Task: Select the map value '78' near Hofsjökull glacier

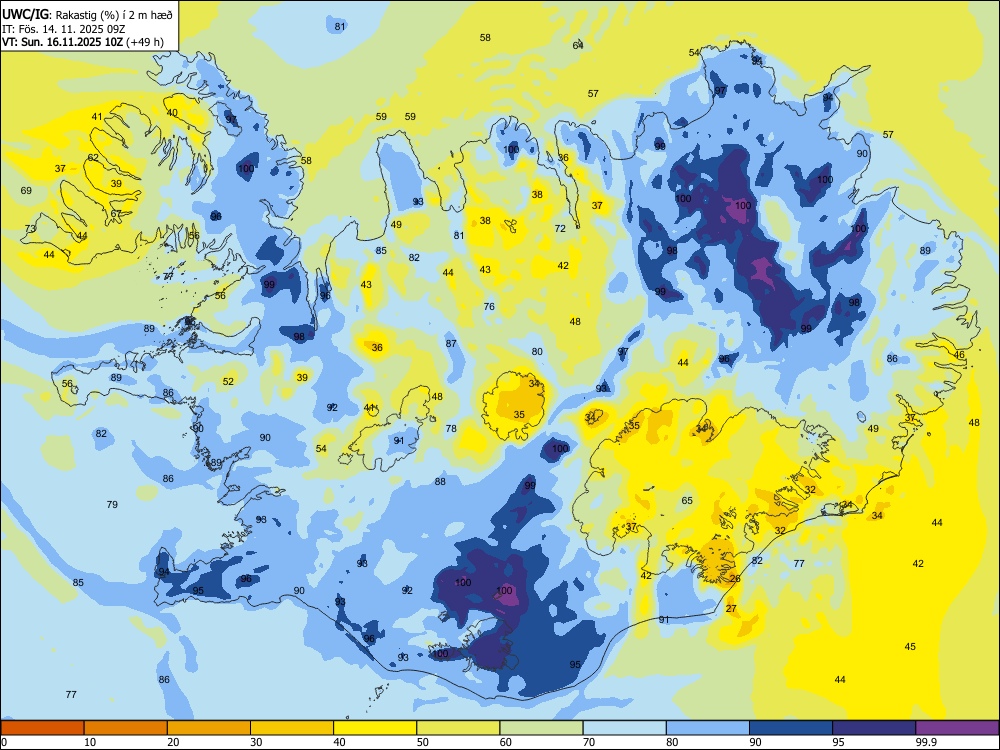Action: click(452, 429)
